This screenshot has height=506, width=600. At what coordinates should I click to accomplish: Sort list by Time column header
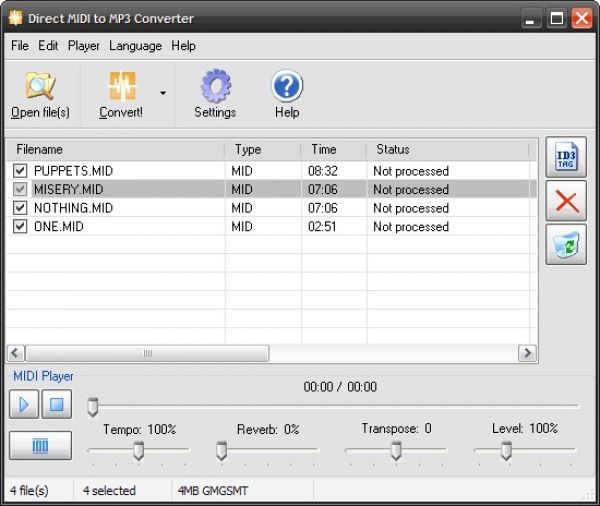[x=334, y=150]
